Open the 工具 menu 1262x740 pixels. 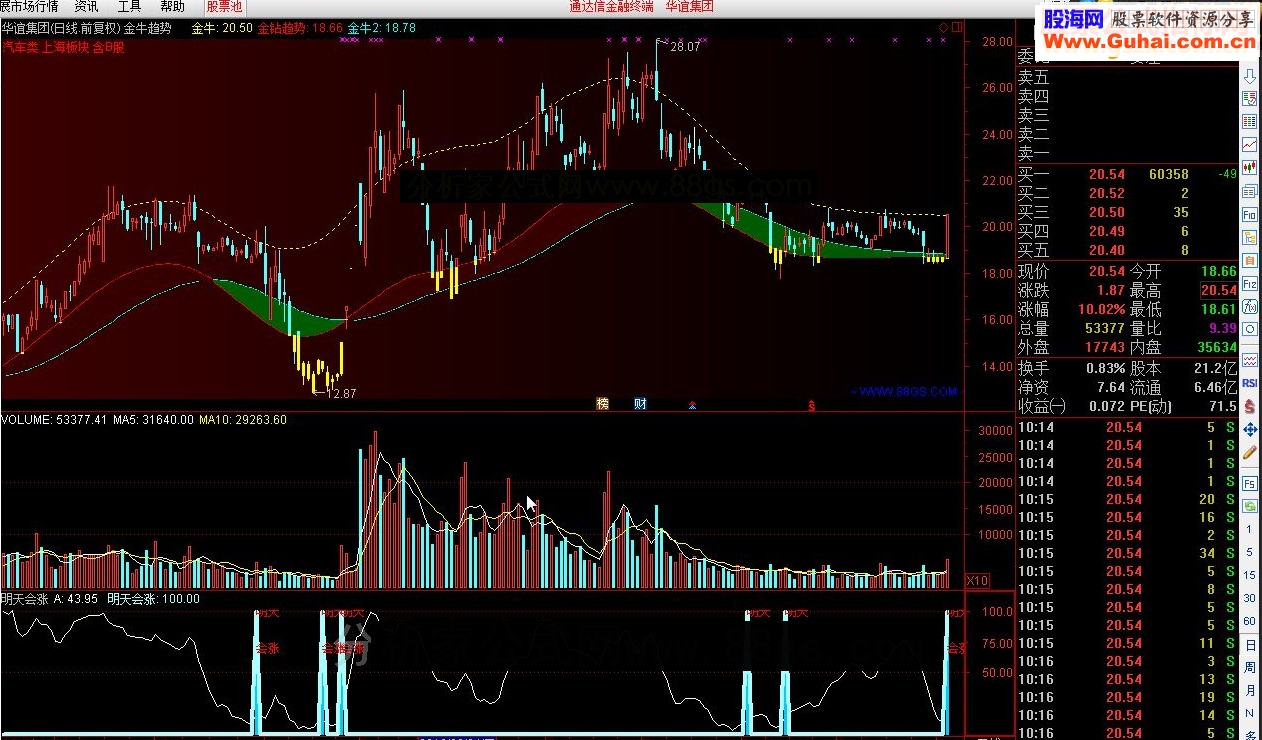point(129,6)
